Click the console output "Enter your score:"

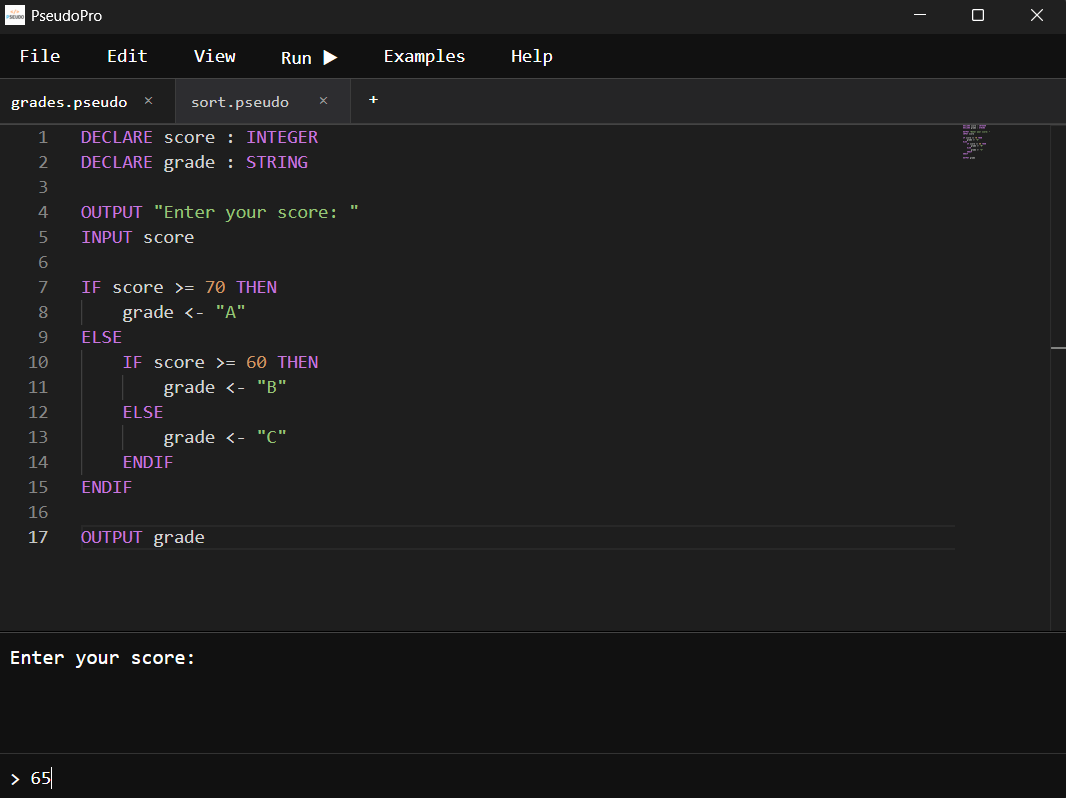coord(103,658)
